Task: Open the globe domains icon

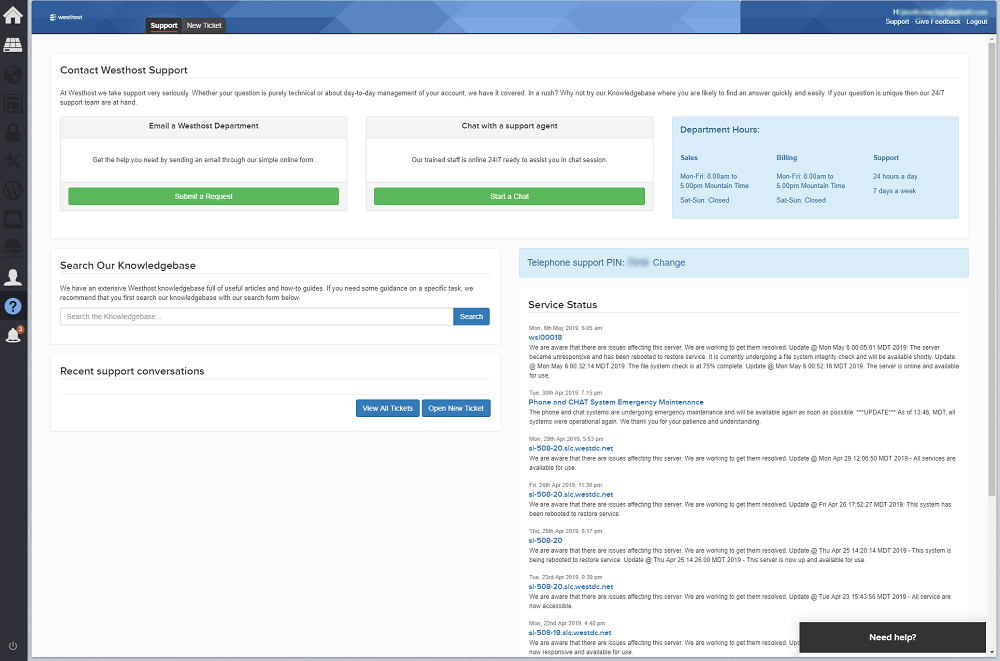Action: (x=13, y=74)
